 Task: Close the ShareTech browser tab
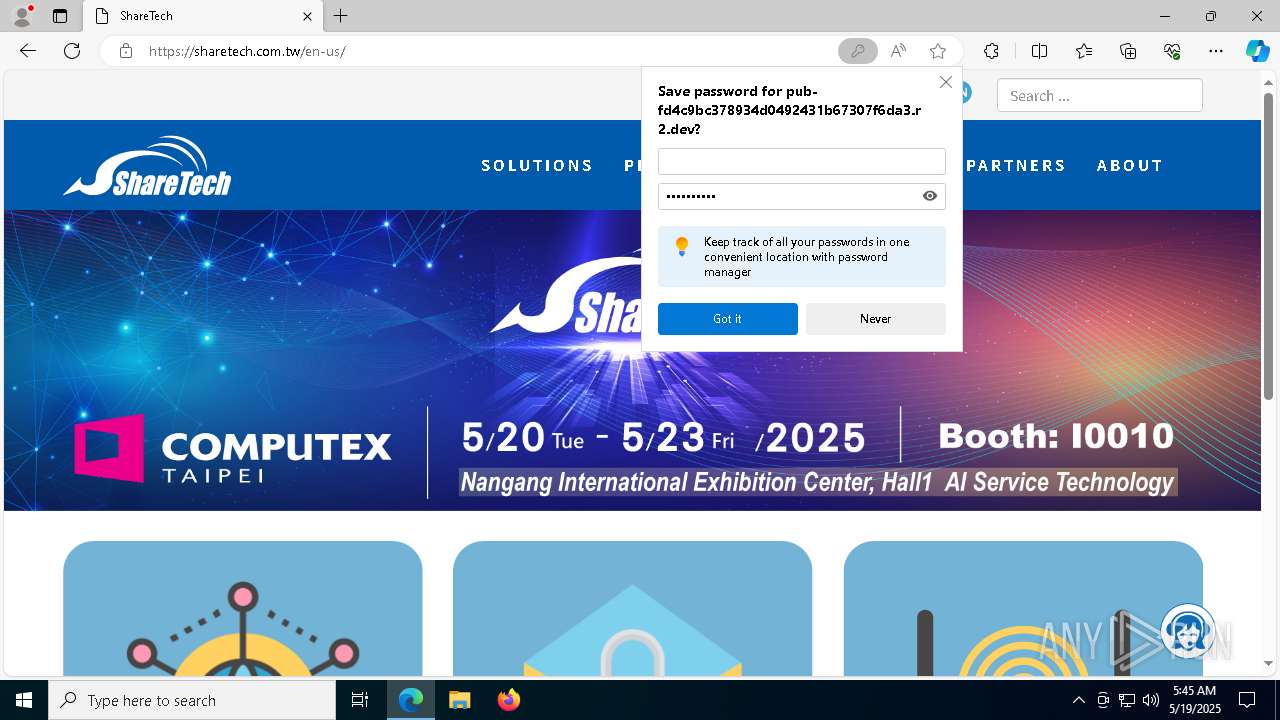click(x=308, y=16)
